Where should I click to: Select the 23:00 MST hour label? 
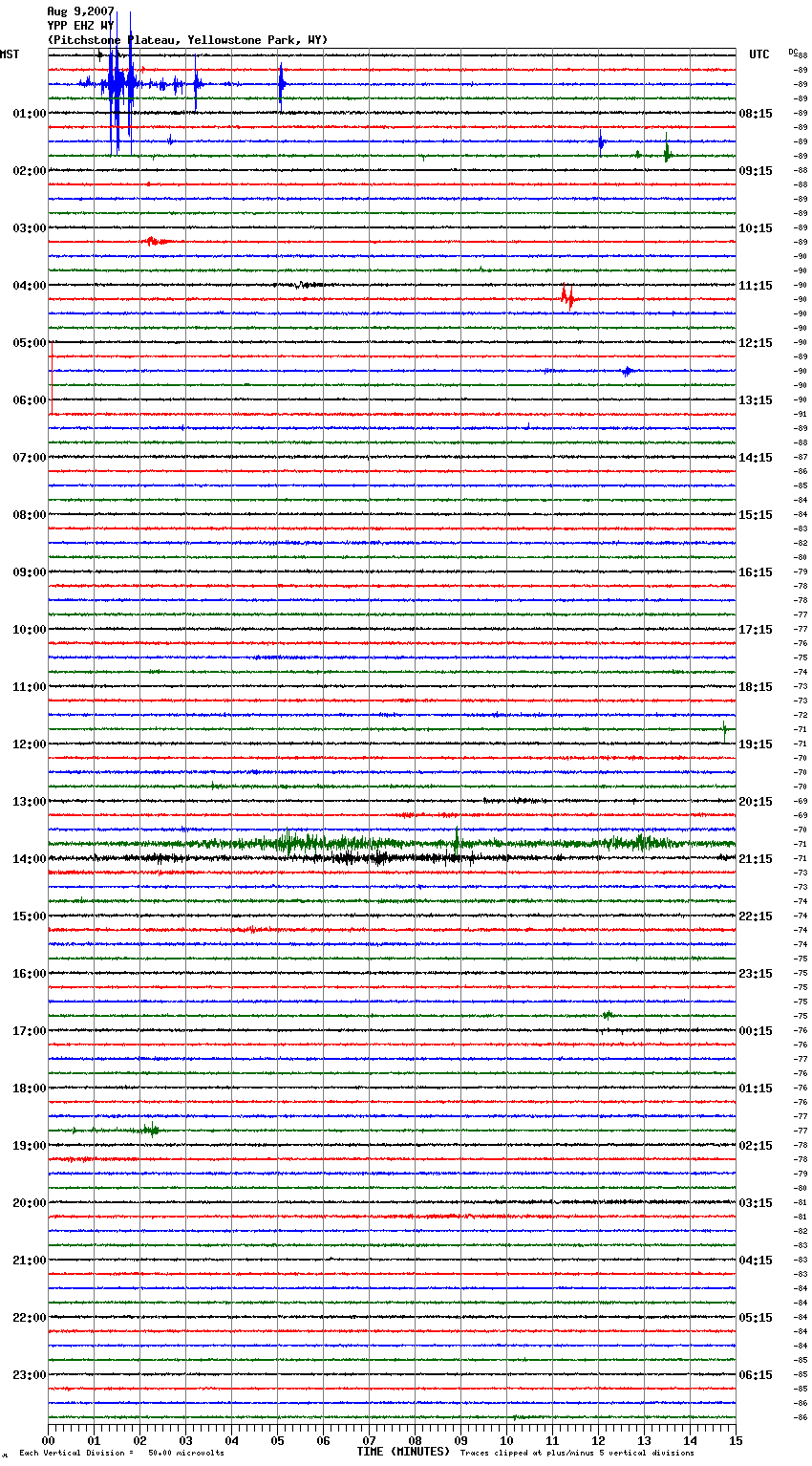click(x=30, y=1374)
